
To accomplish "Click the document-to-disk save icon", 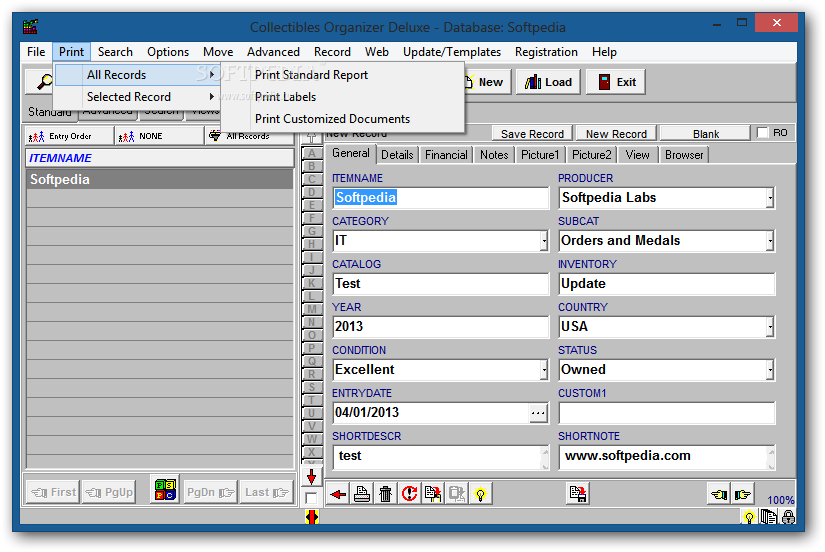I will tap(578, 494).
